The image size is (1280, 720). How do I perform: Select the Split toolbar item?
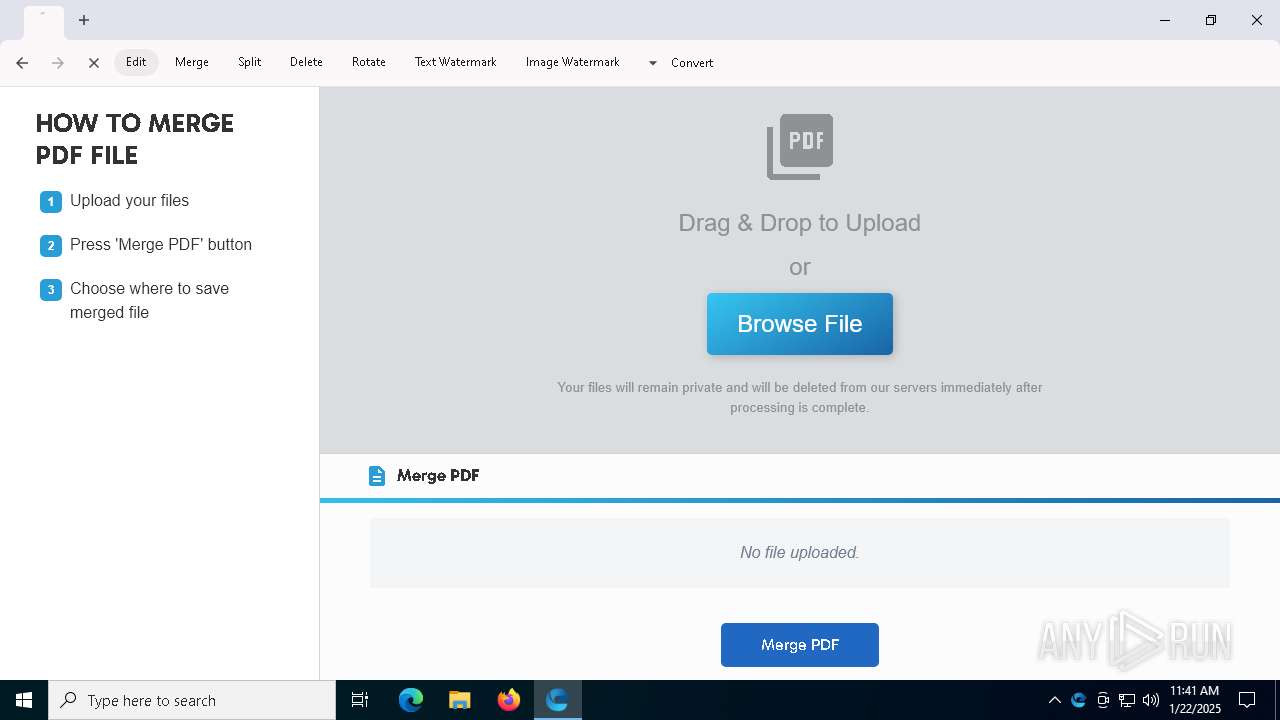click(249, 62)
